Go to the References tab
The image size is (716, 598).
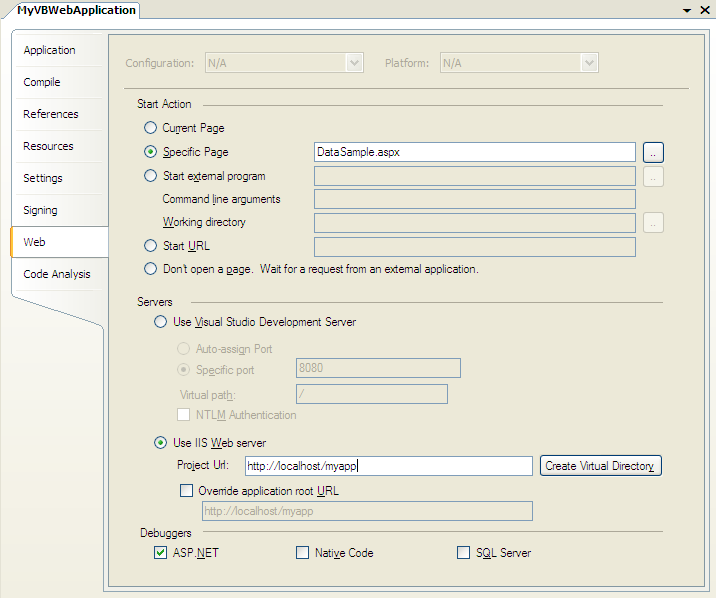pos(51,114)
